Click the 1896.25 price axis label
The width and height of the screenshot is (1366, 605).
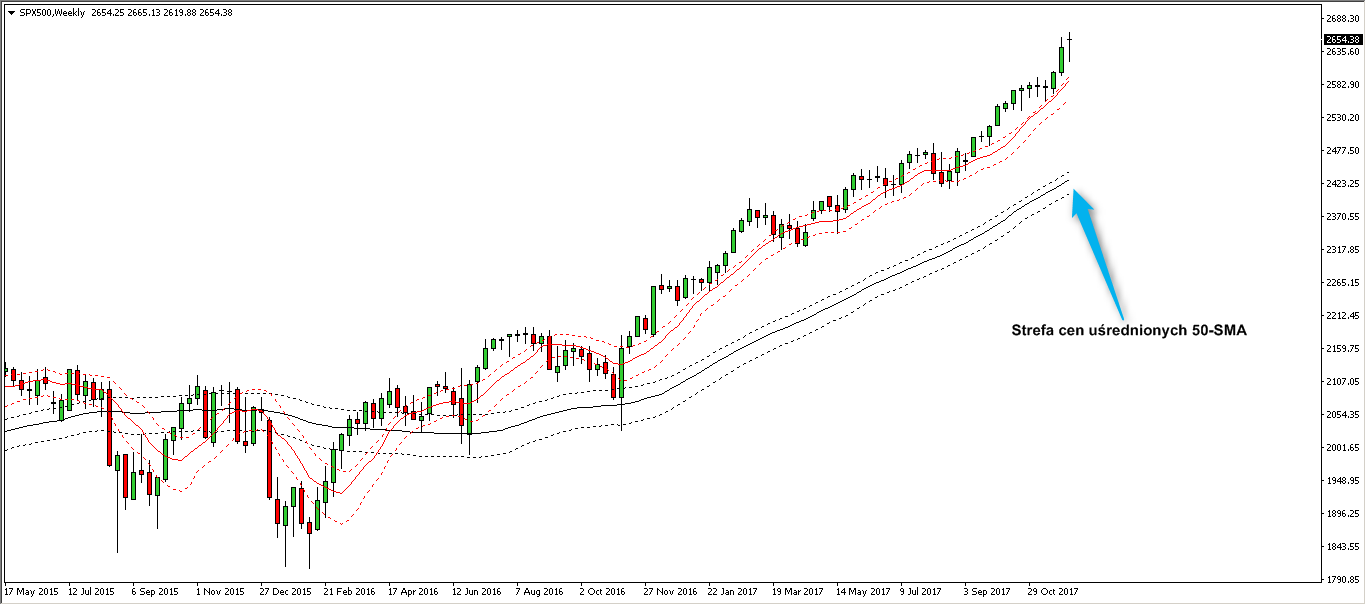[1341, 514]
